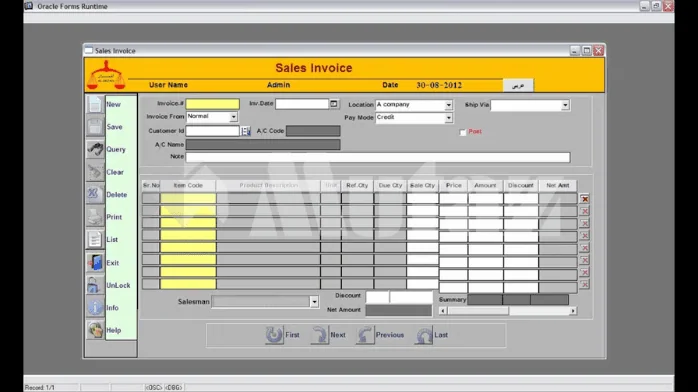Expand the Pay Mode dropdown showing Credit

[449, 117]
